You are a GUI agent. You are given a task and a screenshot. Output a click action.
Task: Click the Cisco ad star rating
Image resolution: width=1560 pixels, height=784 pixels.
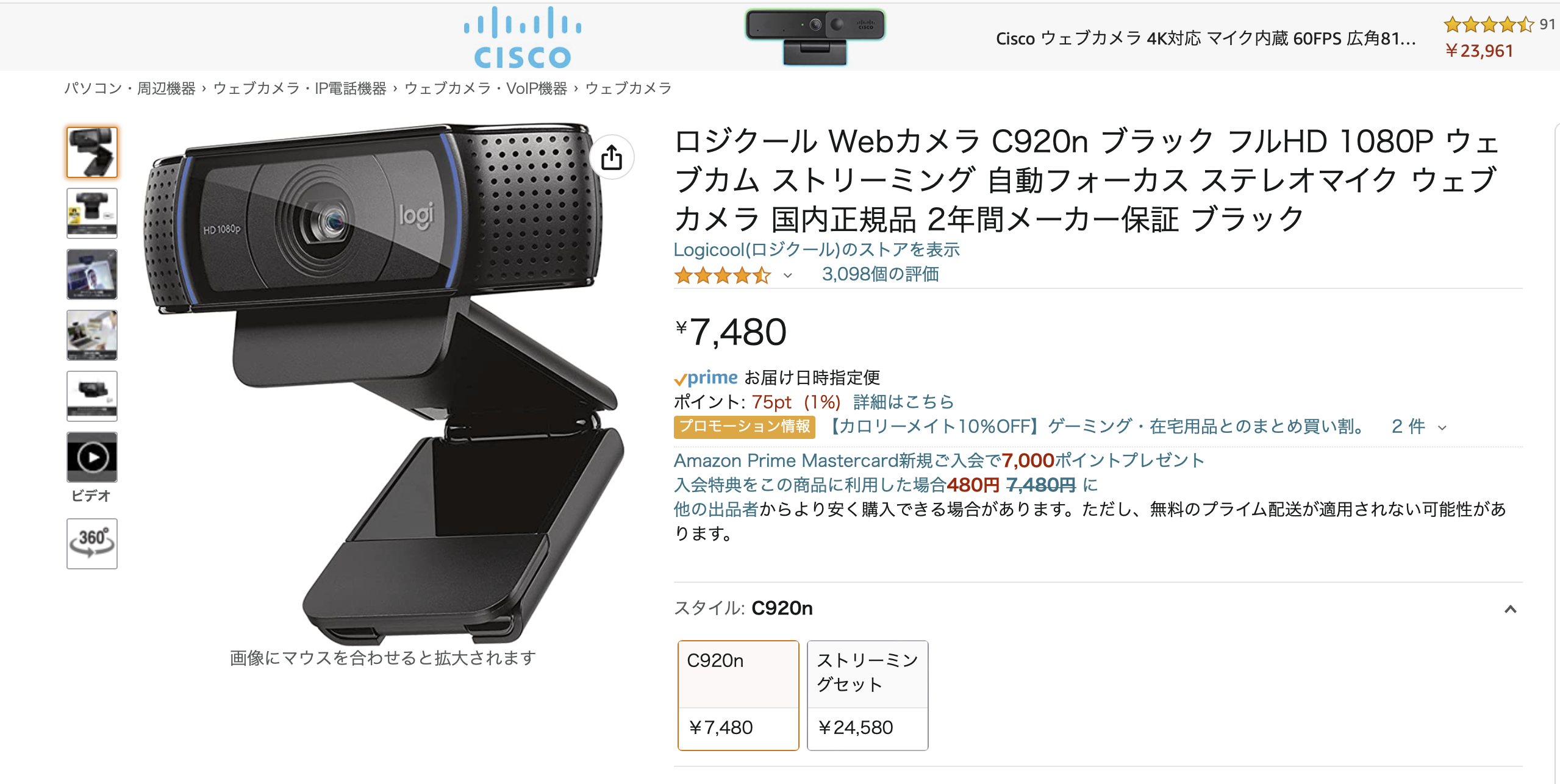point(1488,24)
